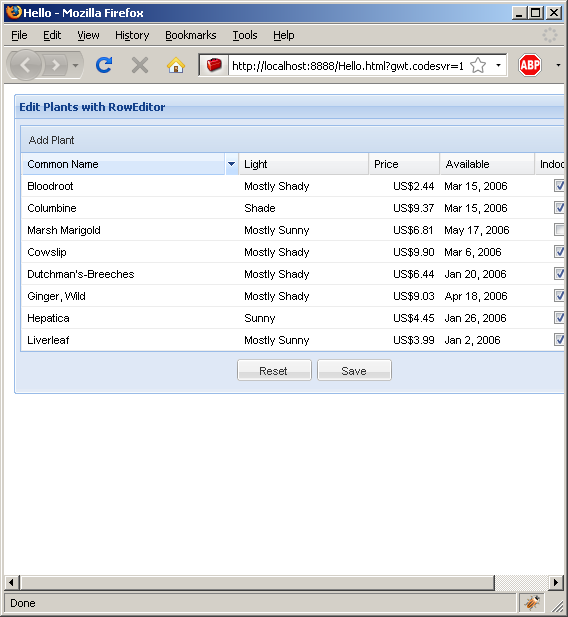Click the red toolbox site icon
This screenshot has height=617, width=568.
[x=214, y=65]
